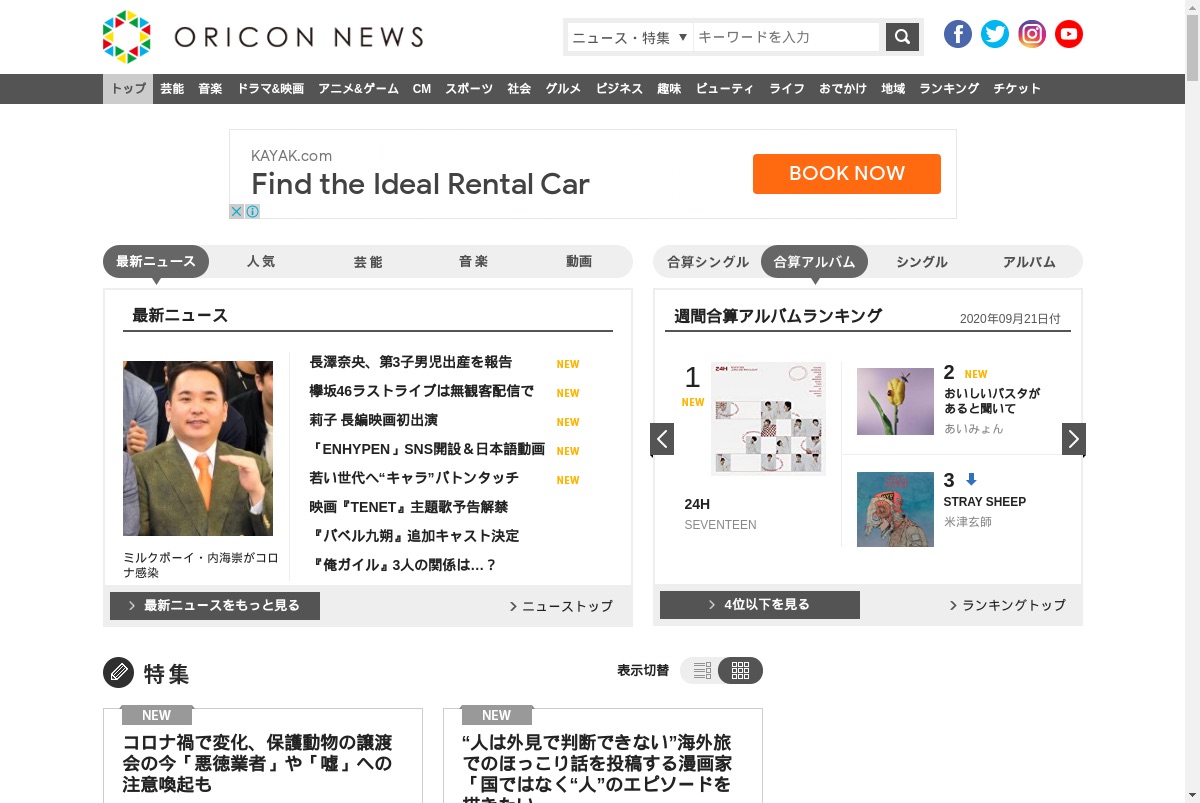Open the おいしいパスタがあると聞いて album cover
This screenshot has width=1200, height=803.
point(895,401)
